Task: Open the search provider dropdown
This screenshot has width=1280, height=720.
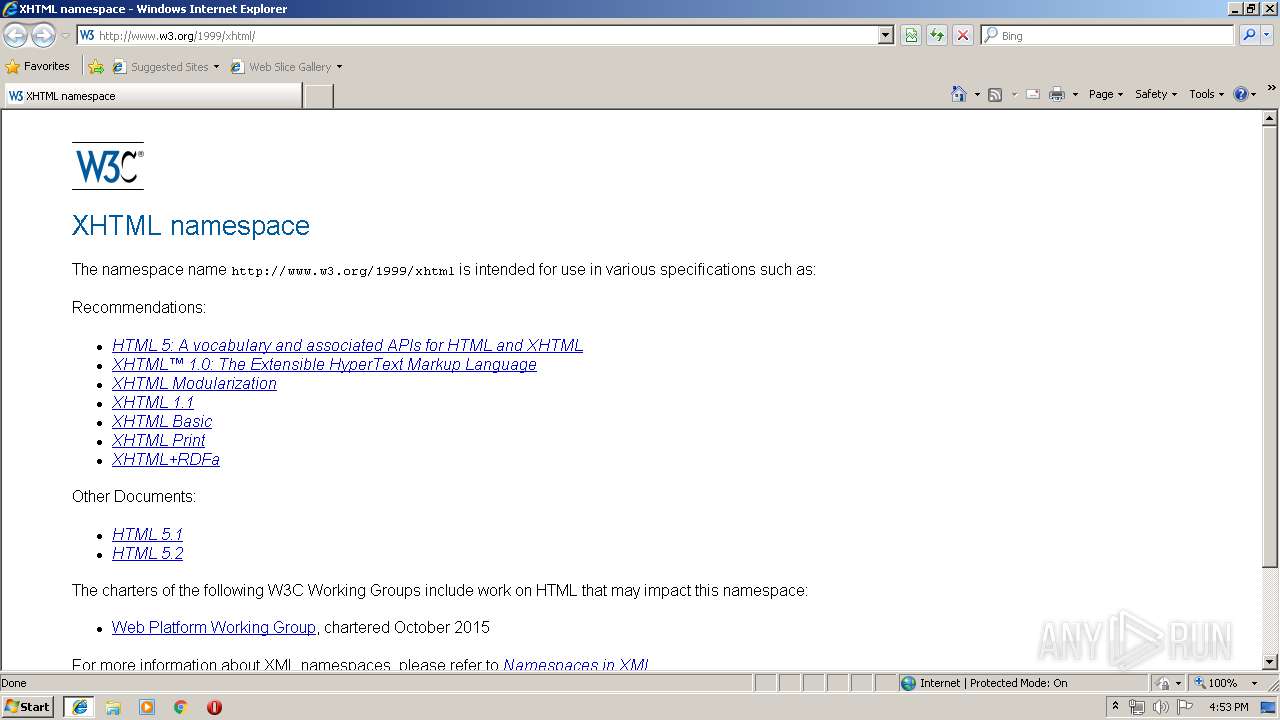Action: click(x=1267, y=35)
